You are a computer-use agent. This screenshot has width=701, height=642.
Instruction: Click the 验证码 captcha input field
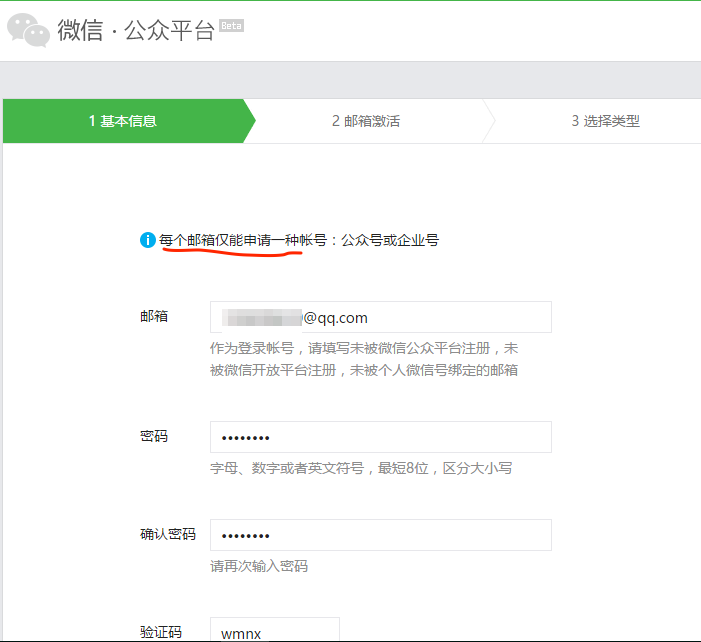pos(275,630)
